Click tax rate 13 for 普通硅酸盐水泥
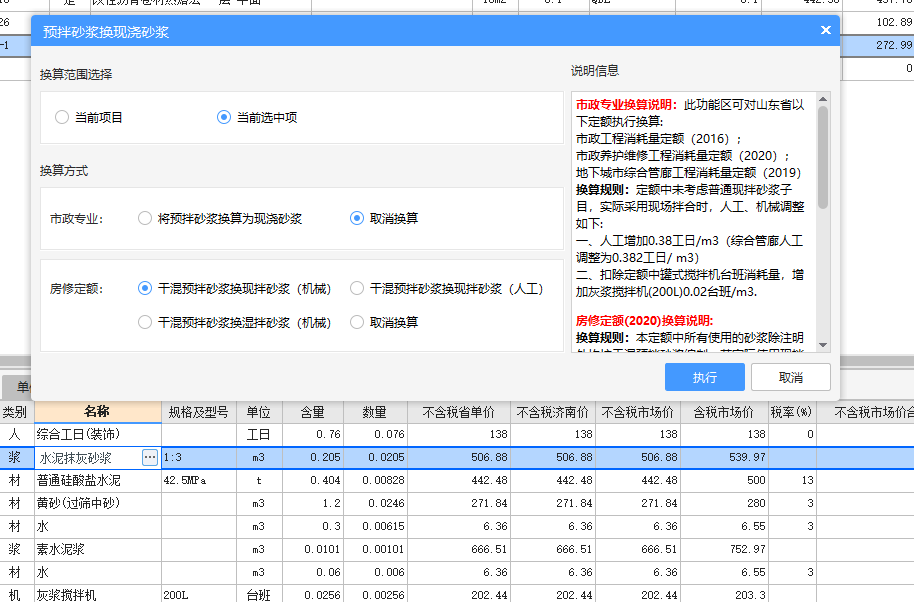 coord(792,481)
